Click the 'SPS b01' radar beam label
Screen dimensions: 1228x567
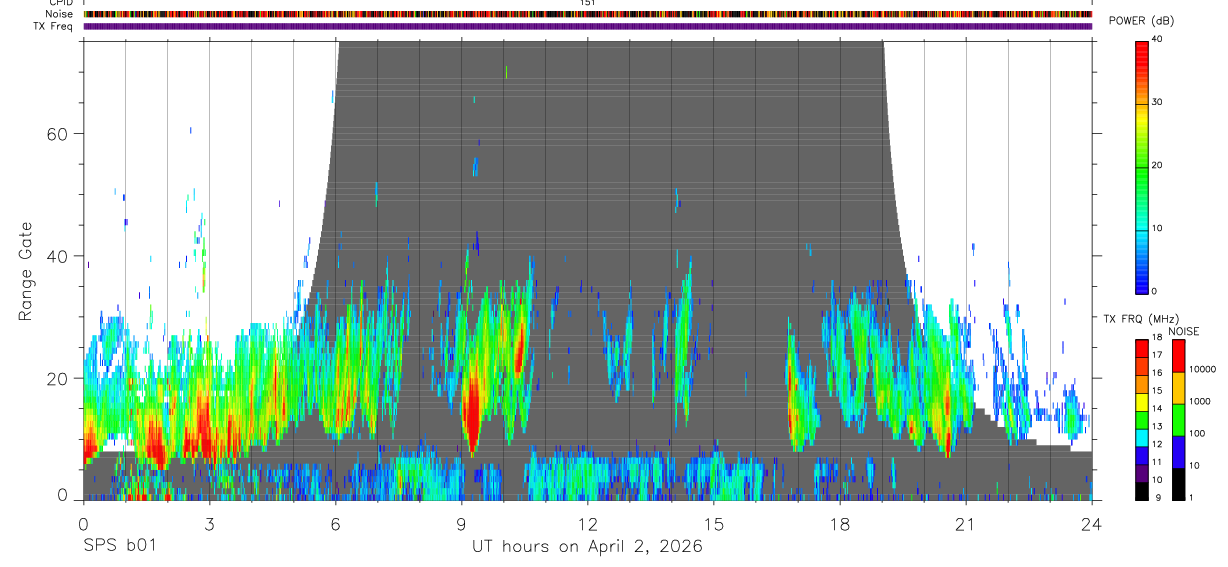pos(119,547)
